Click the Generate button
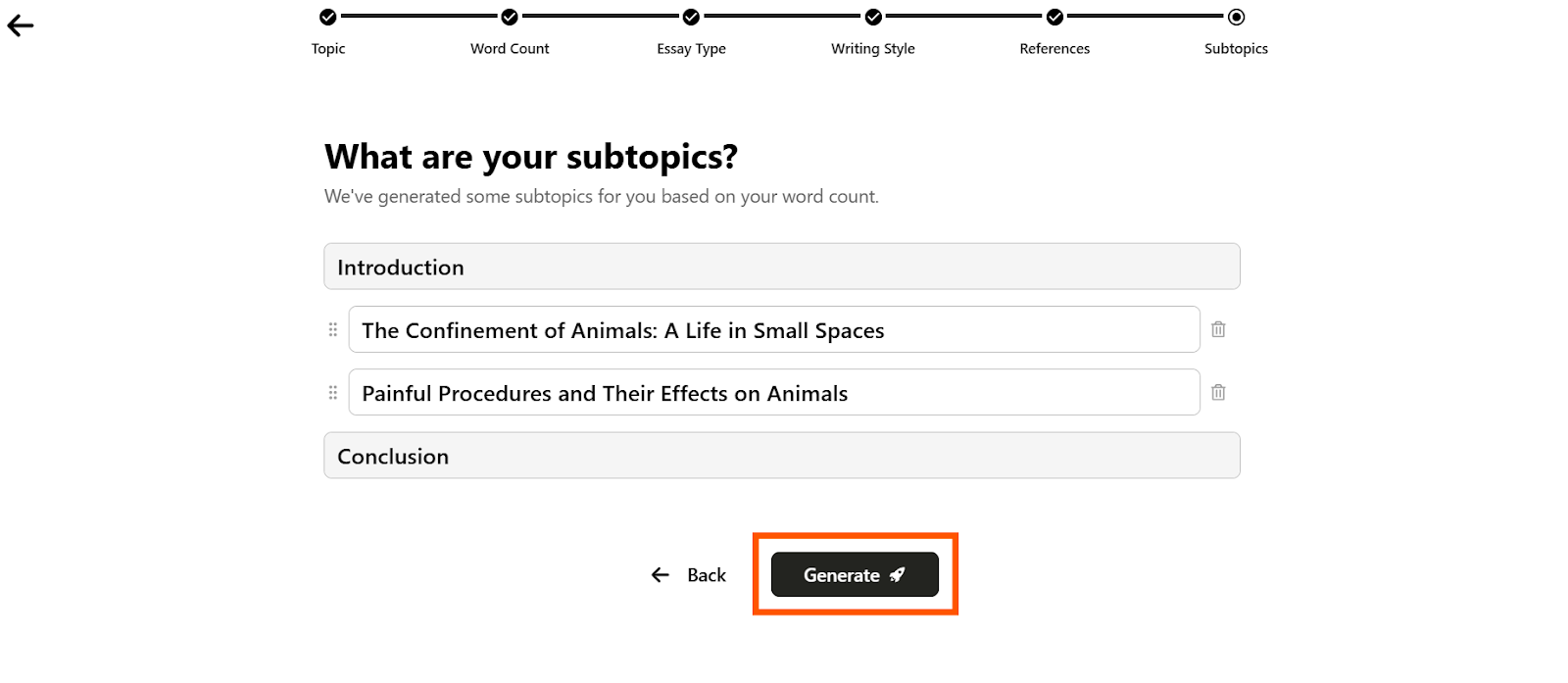1568x683 pixels. 855,574
